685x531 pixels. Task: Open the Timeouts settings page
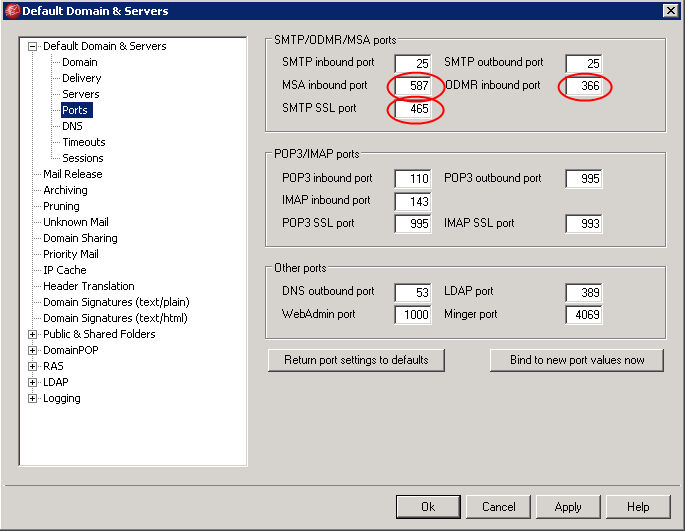[x=84, y=142]
